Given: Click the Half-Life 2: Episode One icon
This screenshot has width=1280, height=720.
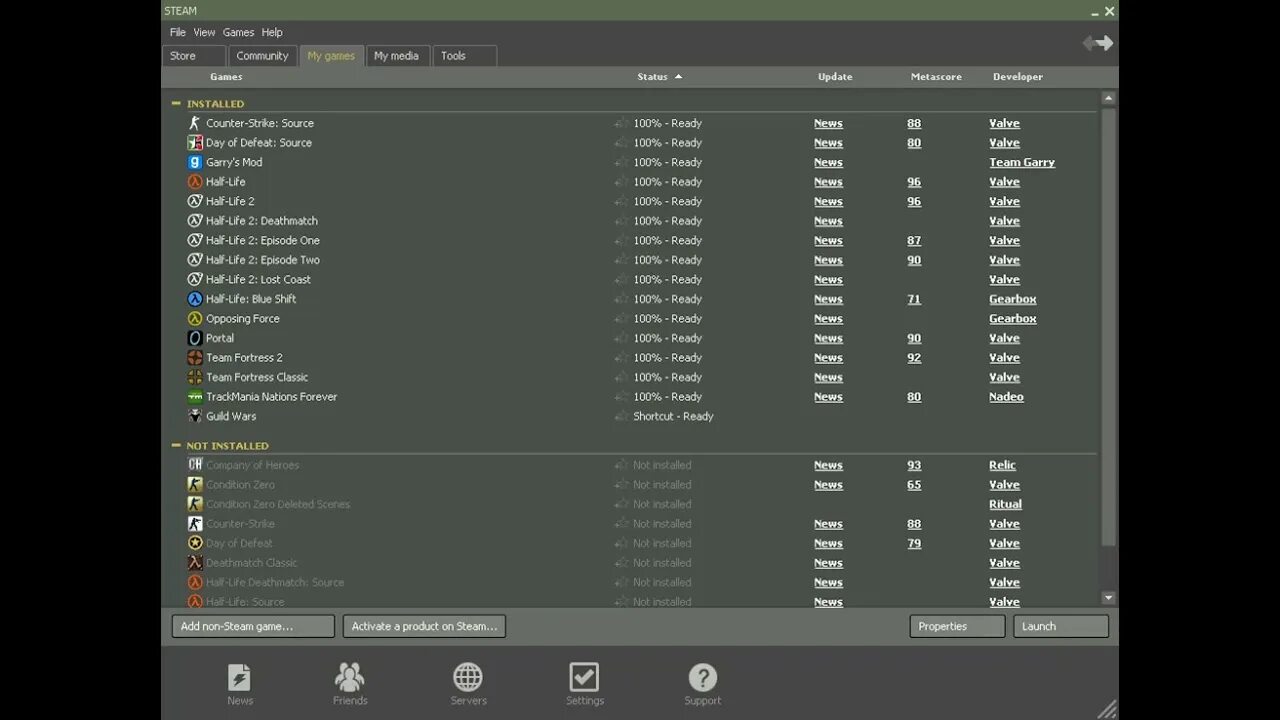Looking at the screenshot, I should click(195, 240).
